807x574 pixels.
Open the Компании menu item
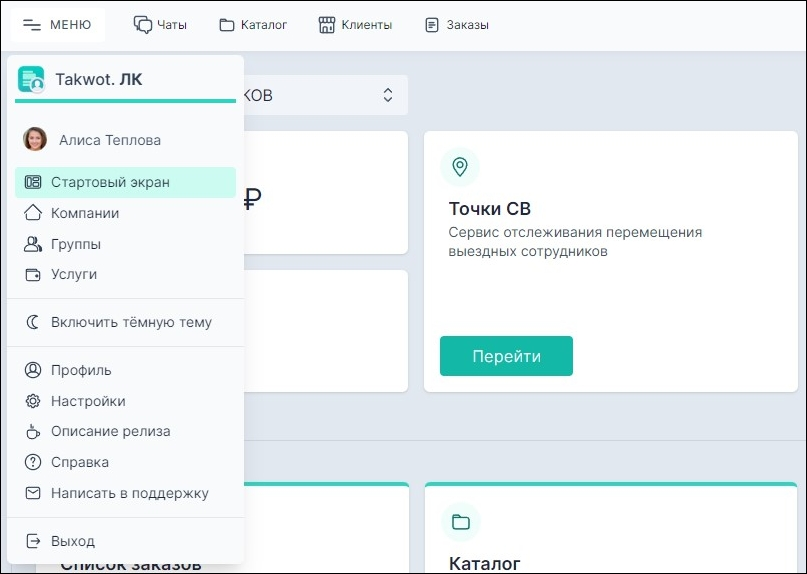coord(85,213)
